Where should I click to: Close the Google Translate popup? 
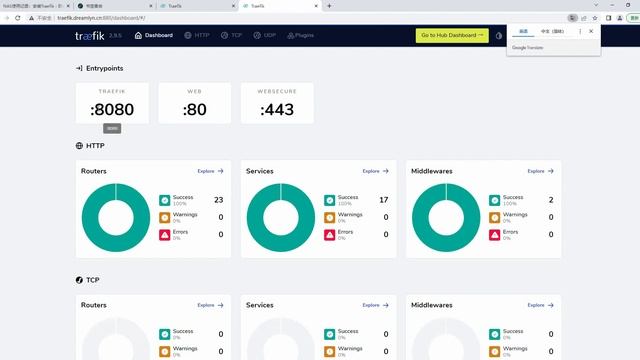point(591,31)
